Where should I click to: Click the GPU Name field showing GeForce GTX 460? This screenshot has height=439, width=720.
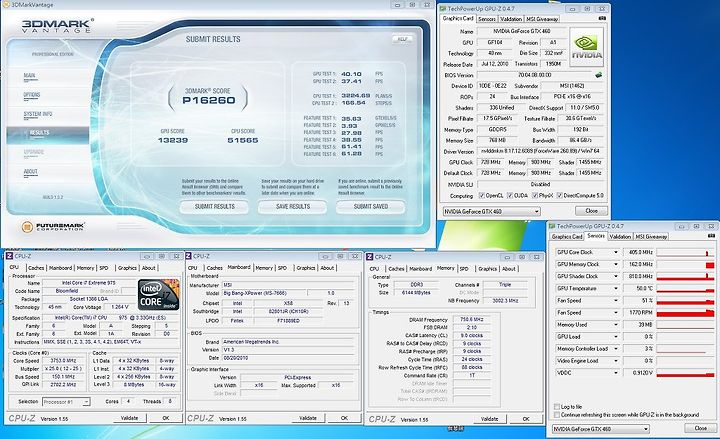[x=521, y=31]
